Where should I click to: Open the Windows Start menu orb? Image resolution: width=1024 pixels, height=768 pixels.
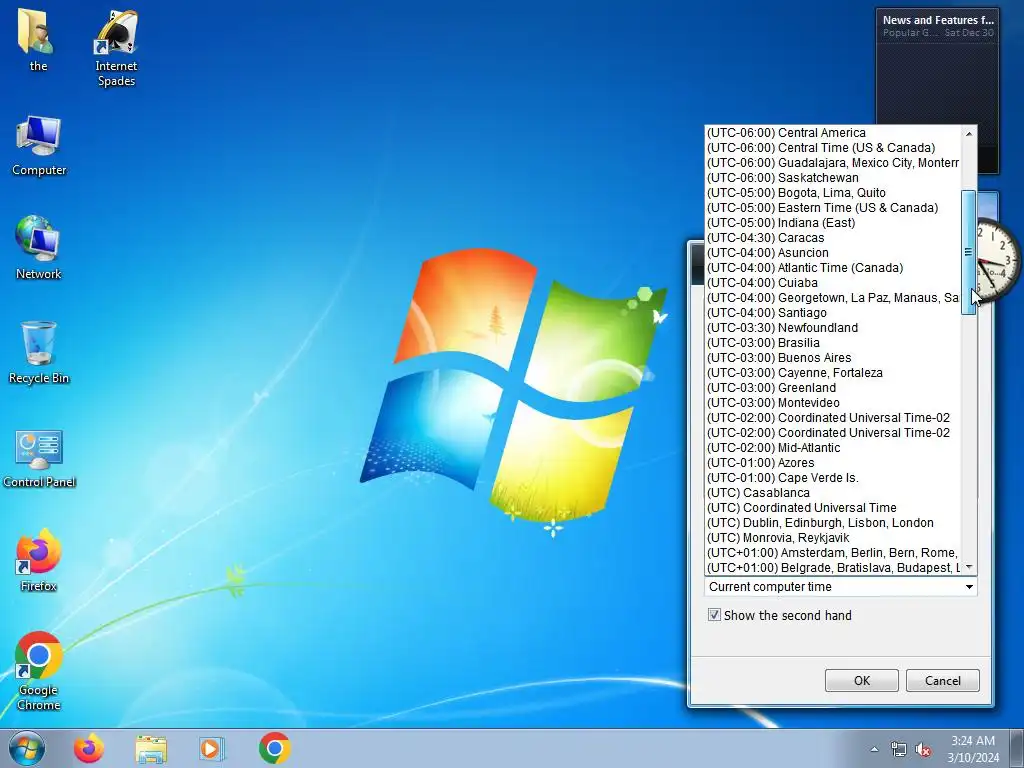tap(27, 748)
